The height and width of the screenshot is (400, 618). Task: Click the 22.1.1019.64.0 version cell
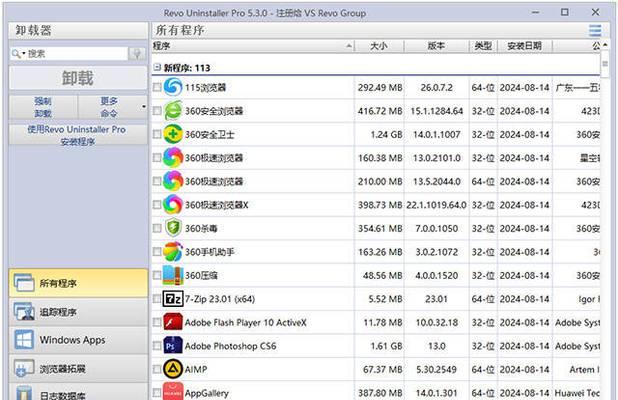(x=436, y=205)
